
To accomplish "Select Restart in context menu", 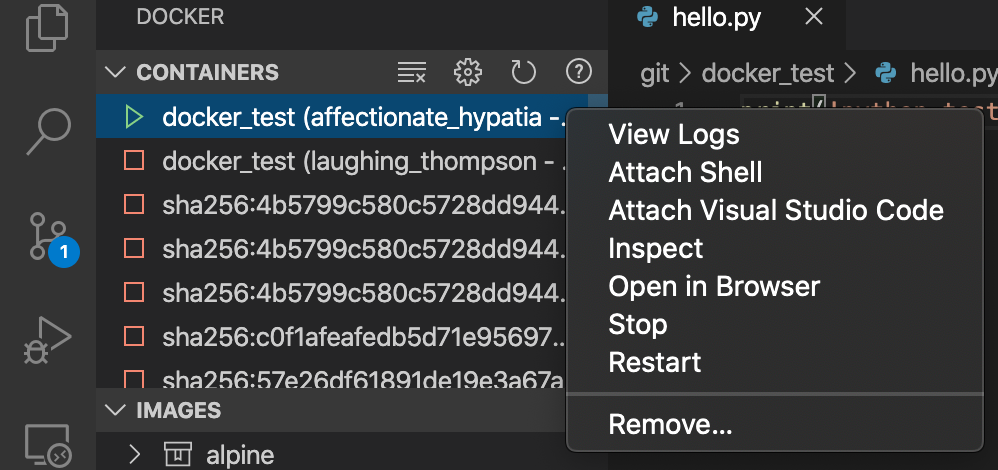I will pos(655,363).
